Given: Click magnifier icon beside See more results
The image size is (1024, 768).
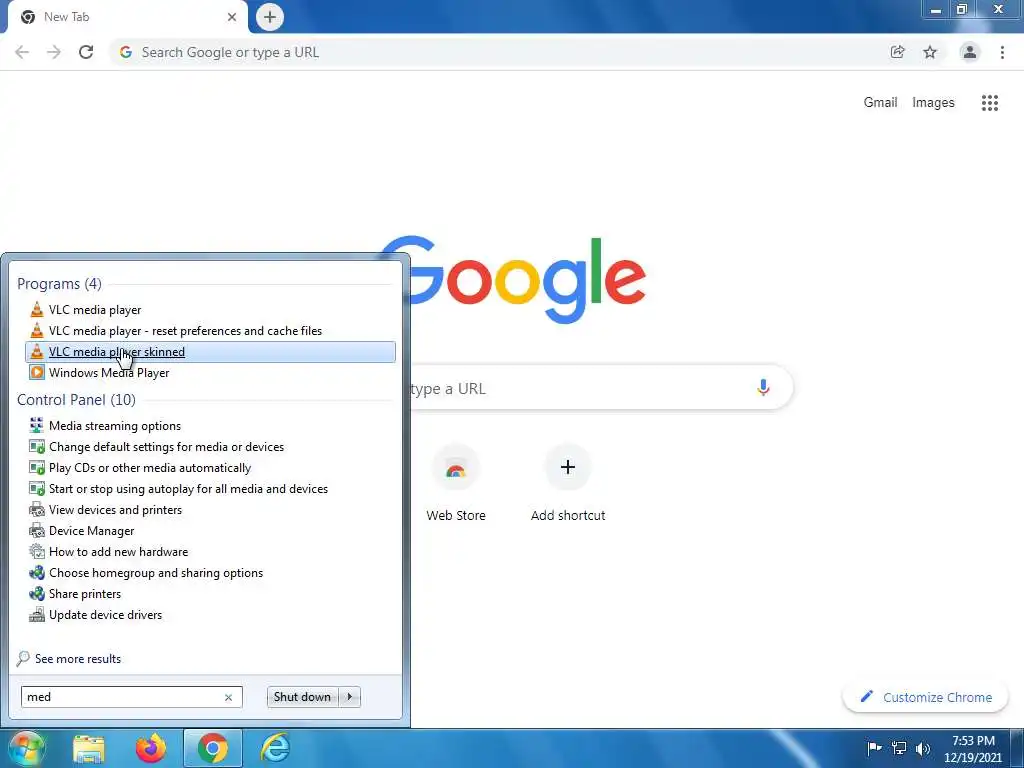Looking at the screenshot, I should click(x=24, y=659).
